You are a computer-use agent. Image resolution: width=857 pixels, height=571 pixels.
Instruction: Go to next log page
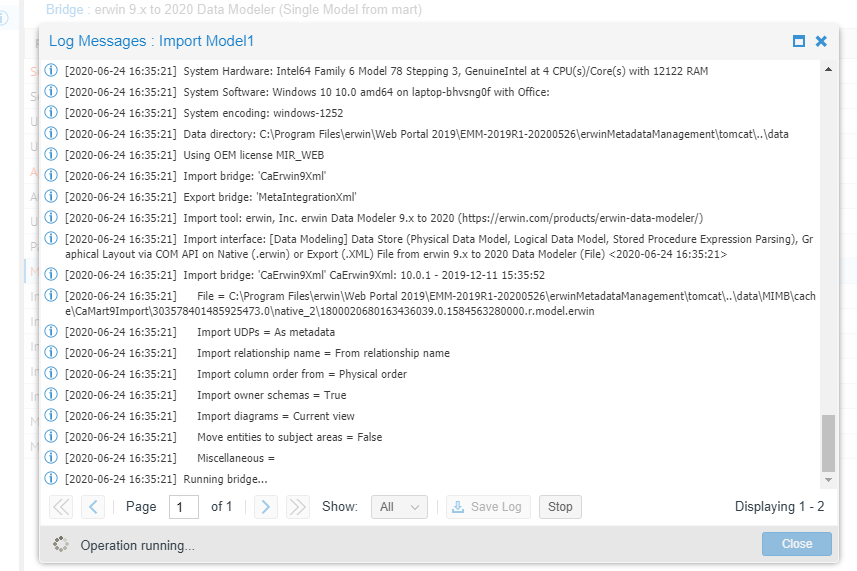tap(265, 507)
